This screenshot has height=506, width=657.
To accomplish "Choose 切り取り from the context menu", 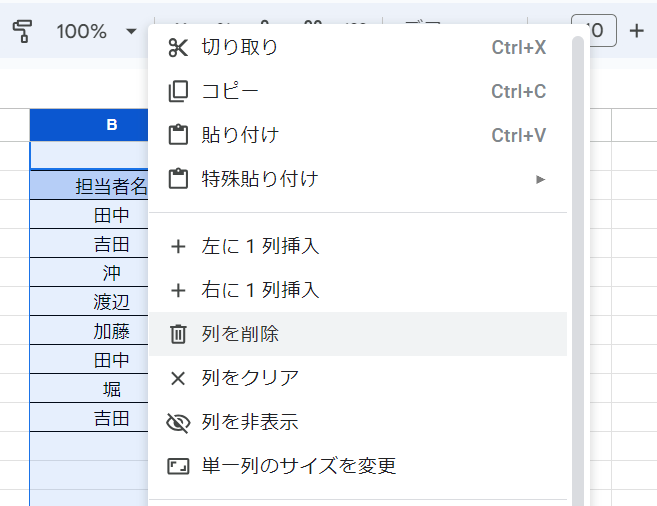I will pos(358,47).
